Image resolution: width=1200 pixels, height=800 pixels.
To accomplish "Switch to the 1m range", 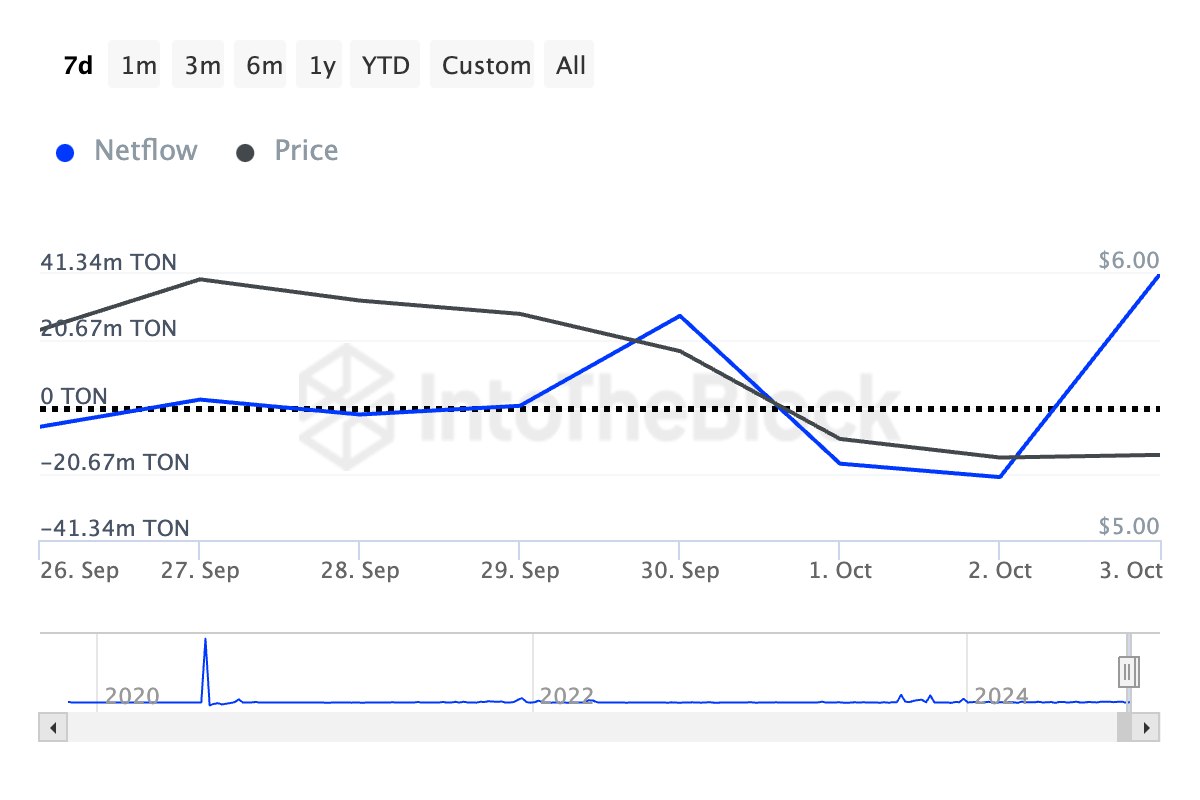I will coord(139,65).
